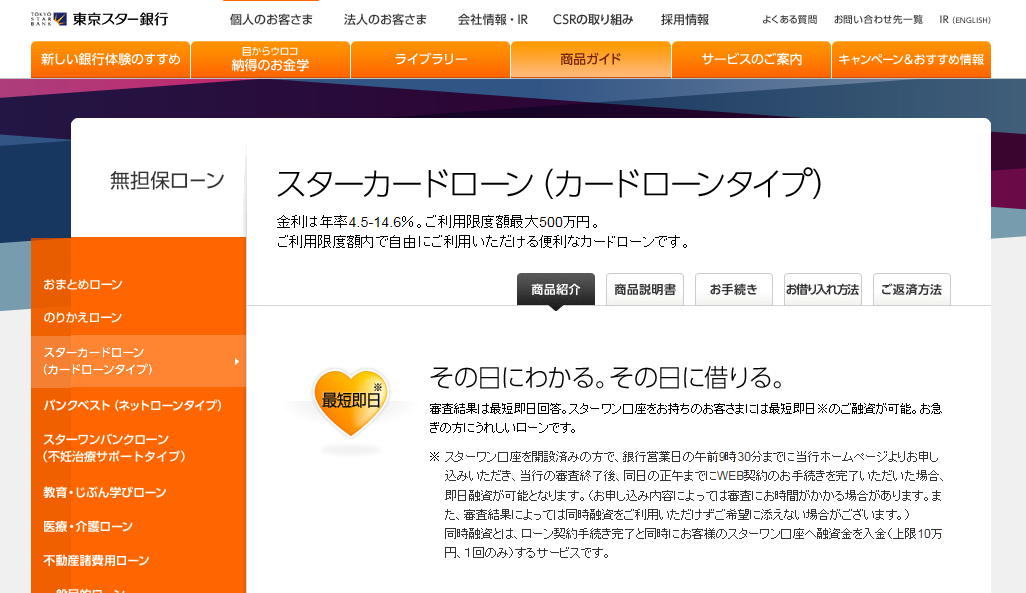Screen dimensions: 1026x593
Task: Click the スターカードローン (カードローンタイプ) page title
Action: [548, 183]
